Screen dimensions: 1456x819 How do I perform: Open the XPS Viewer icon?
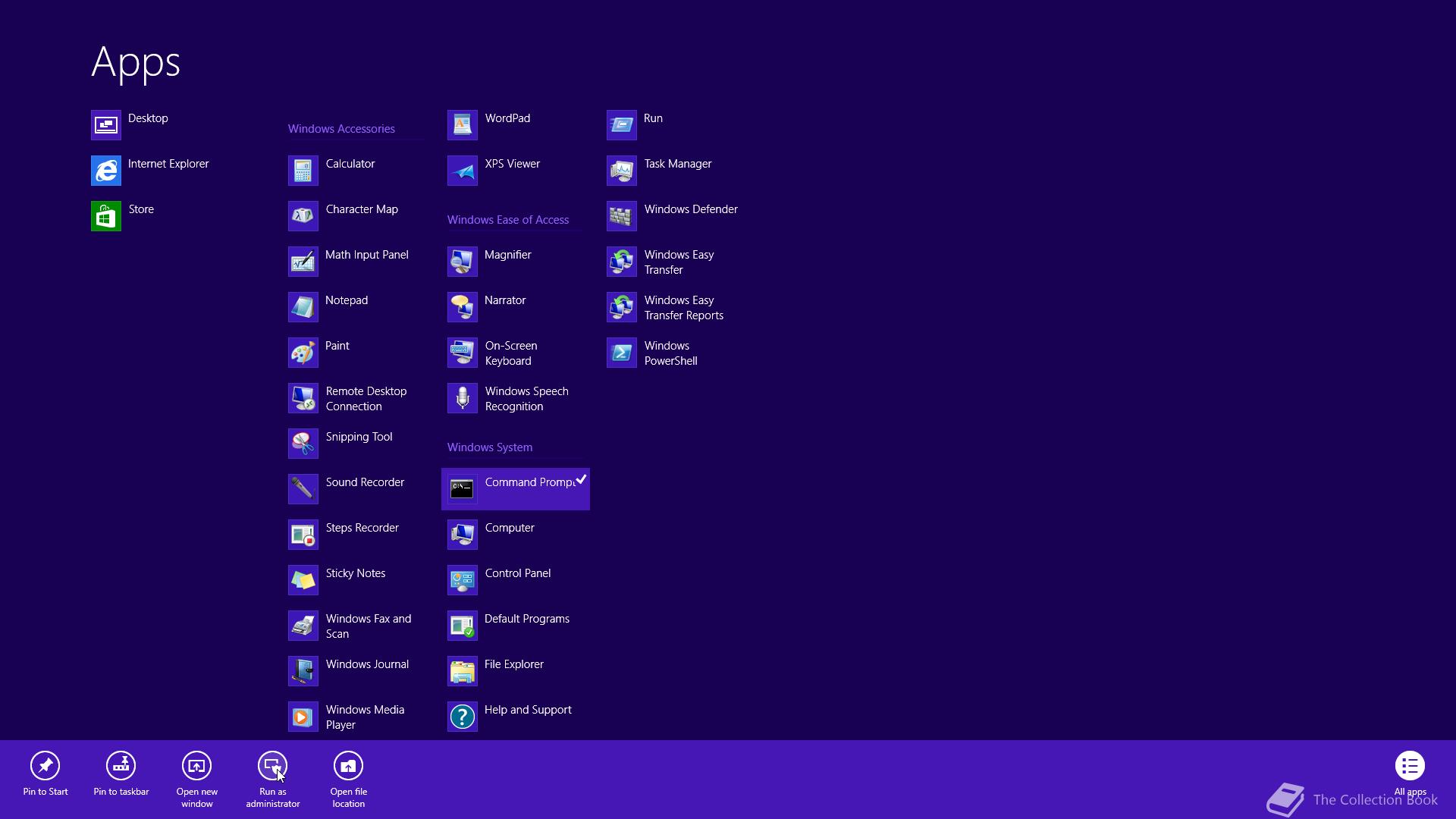point(463,171)
